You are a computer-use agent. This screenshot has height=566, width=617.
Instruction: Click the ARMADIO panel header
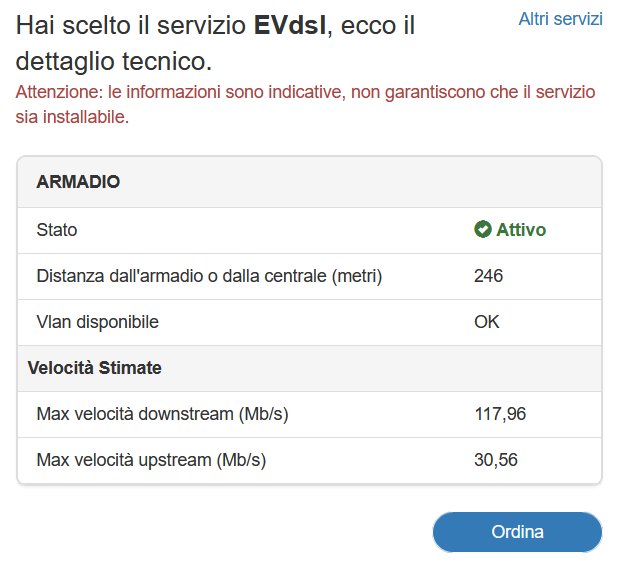coord(79,182)
